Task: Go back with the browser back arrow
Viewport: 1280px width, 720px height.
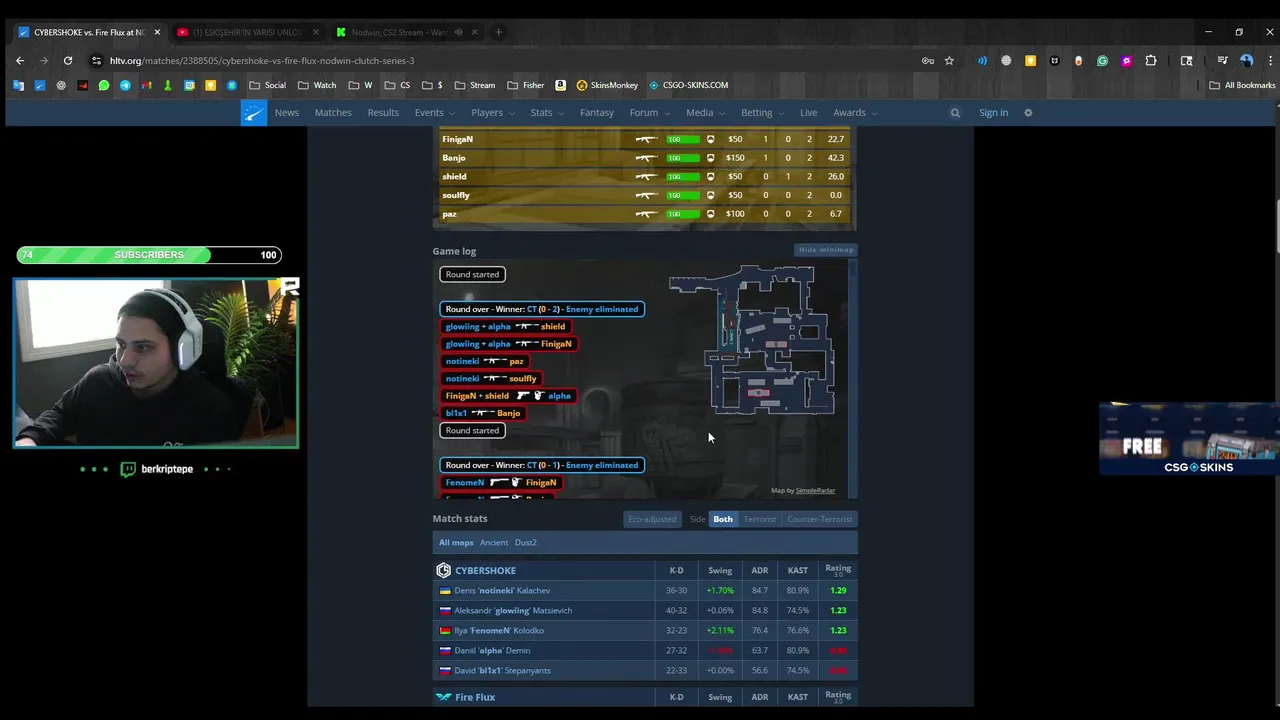Action: tap(20, 61)
